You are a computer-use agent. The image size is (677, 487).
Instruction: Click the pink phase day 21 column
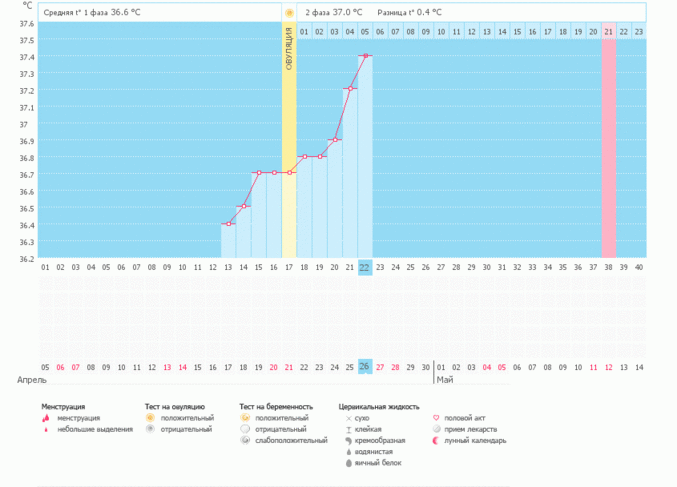tap(608, 150)
